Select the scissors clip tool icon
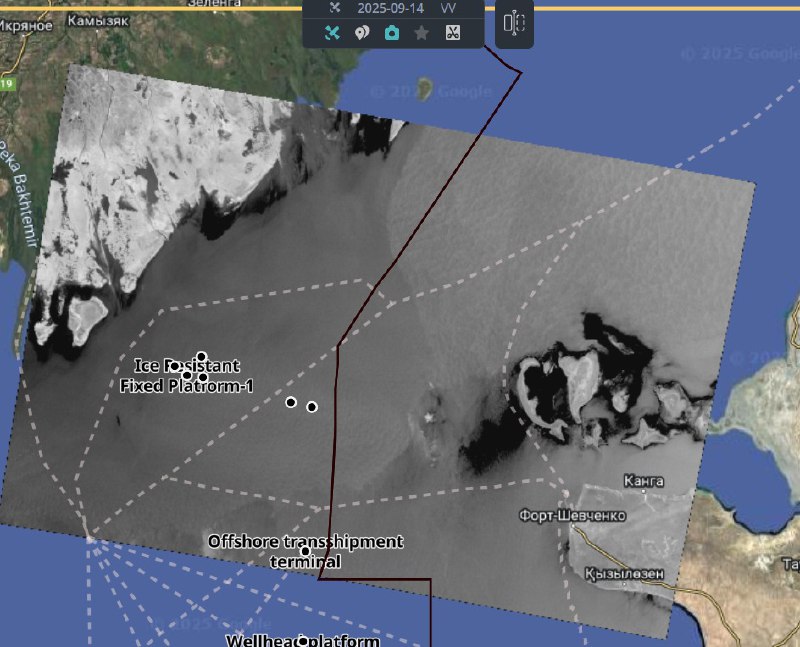 pos(452,33)
